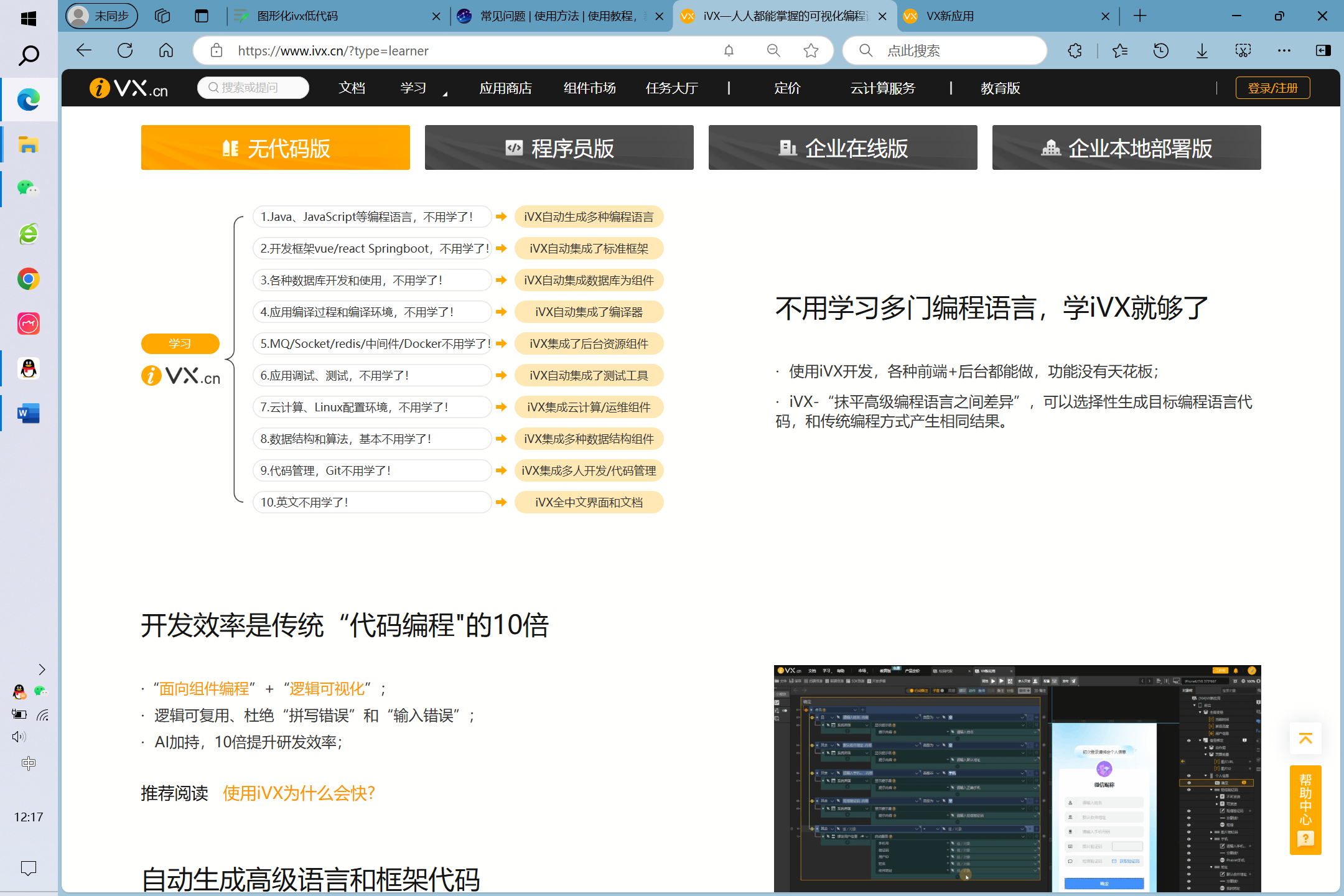Open the Windows Start menu
1344x896 pixels.
click(29, 19)
